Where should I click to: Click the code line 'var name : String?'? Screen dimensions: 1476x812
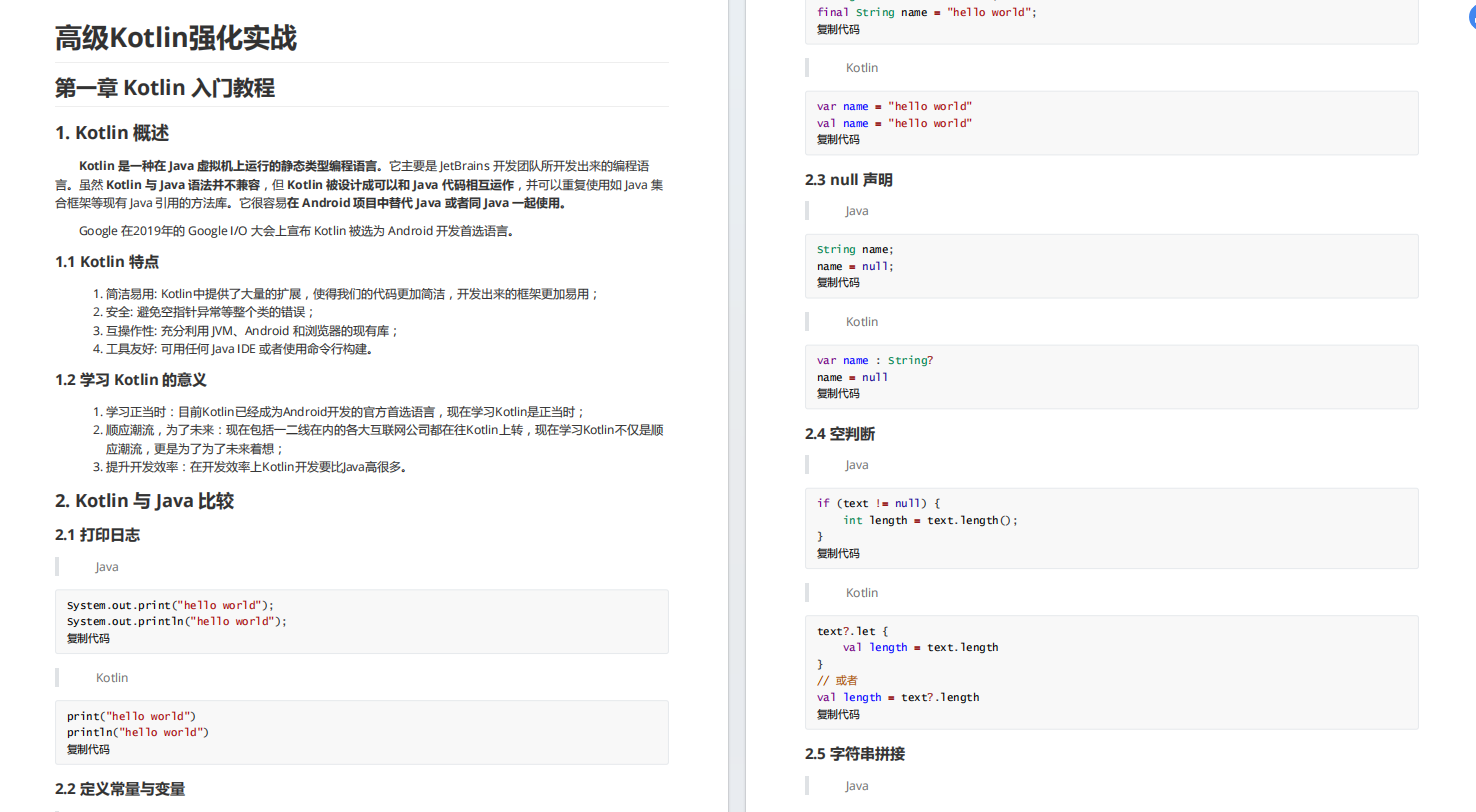[875, 360]
